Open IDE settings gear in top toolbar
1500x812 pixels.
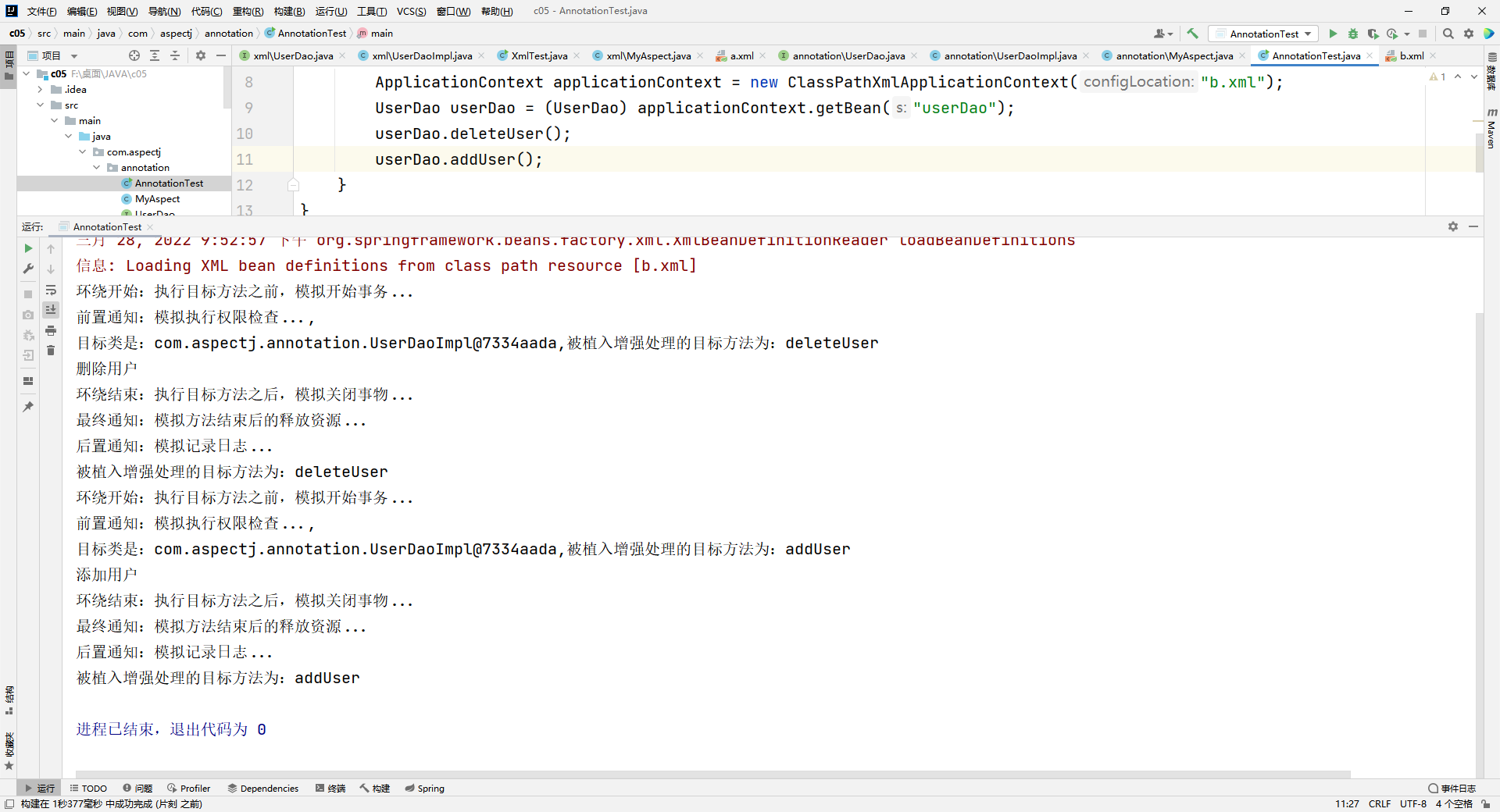click(1469, 34)
